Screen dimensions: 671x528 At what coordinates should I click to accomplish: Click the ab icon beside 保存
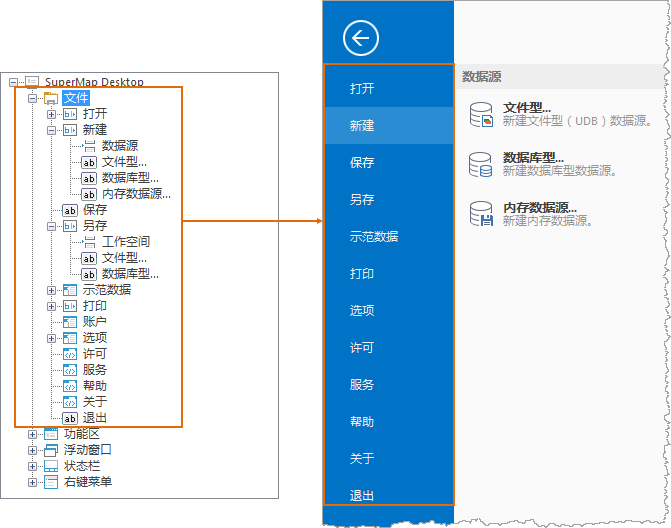(x=70, y=210)
